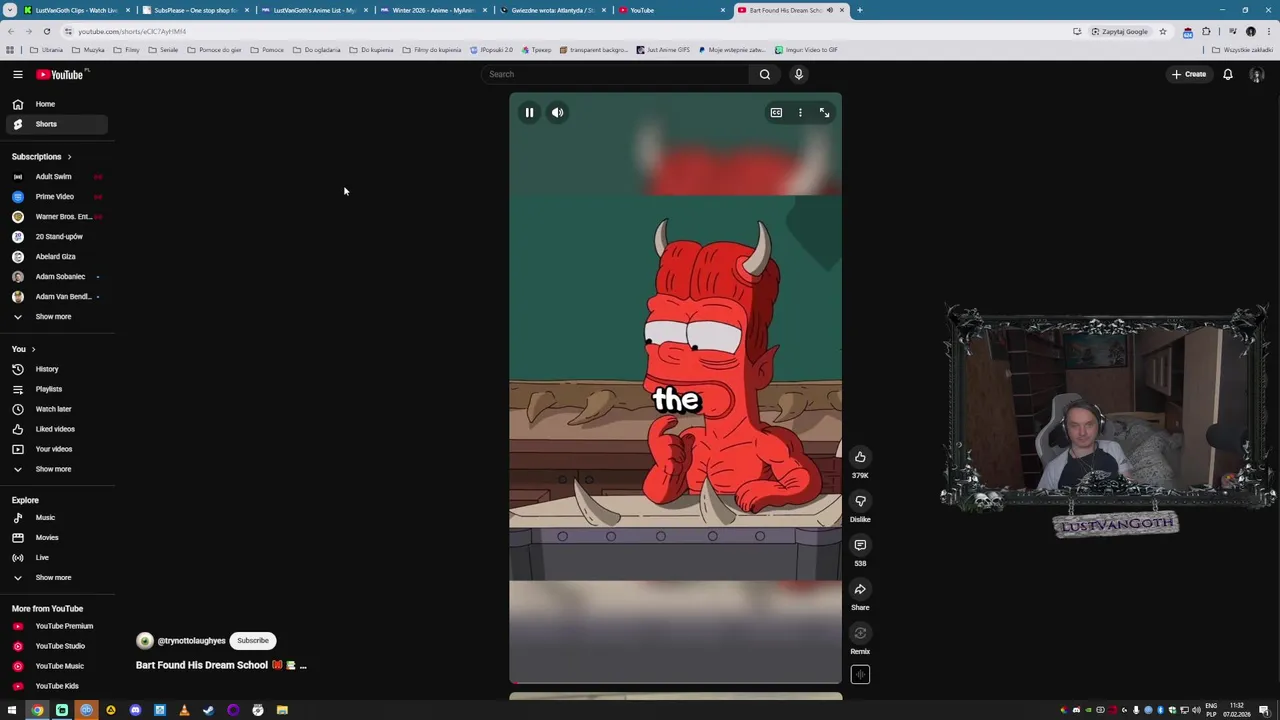Like this Short with thumbs up
1280x720 pixels.
click(x=860, y=457)
